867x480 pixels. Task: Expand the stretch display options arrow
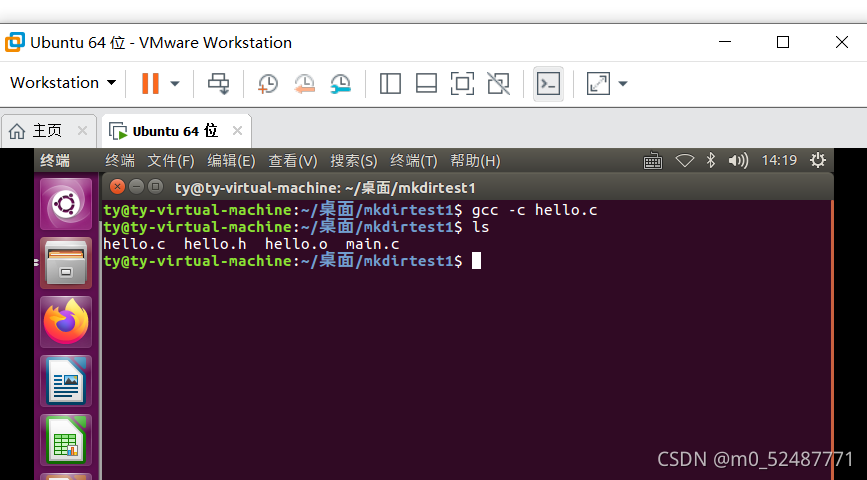(623, 84)
